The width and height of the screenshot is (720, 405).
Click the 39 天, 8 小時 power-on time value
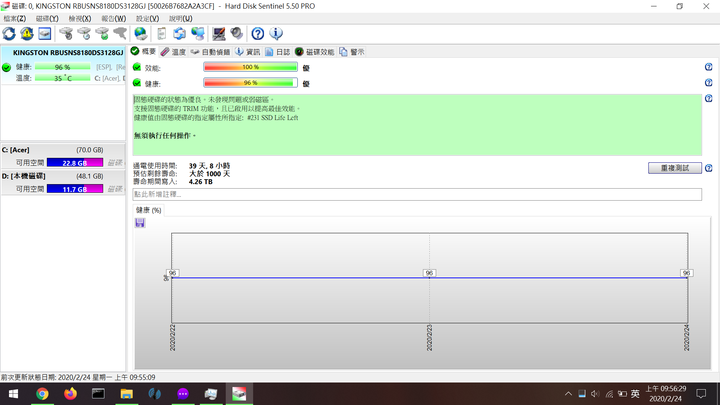click(x=209, y=166)
